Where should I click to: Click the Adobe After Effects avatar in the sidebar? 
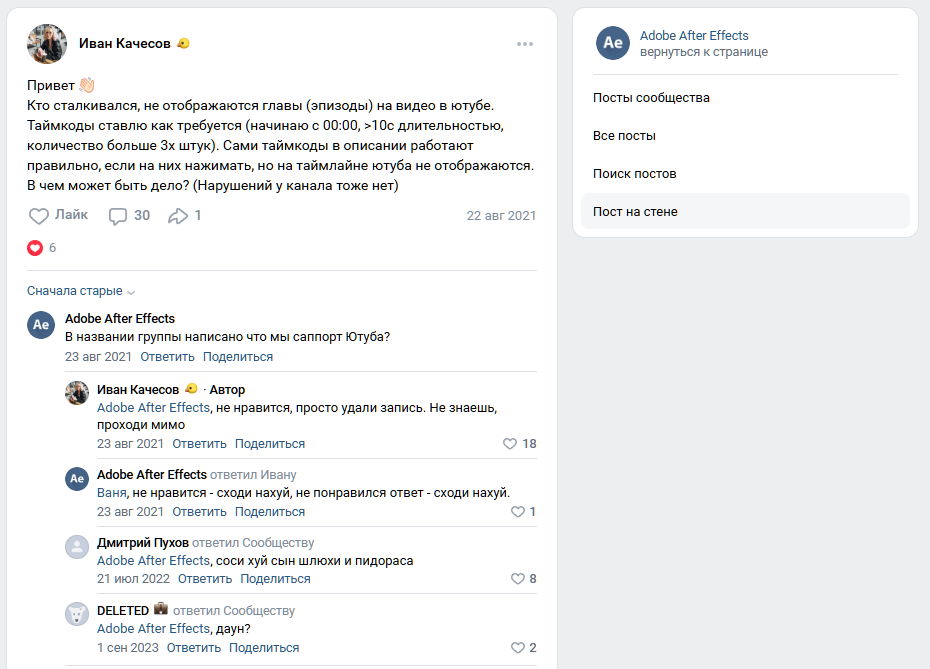point(613,43)
